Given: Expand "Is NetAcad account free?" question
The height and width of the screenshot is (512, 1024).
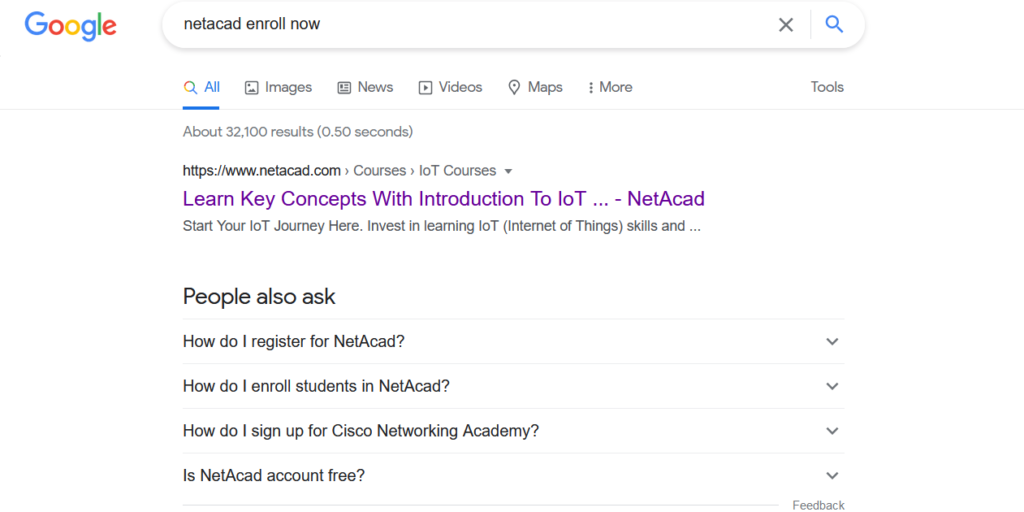Looking at the screenshot, I should click(x=274, y=476).
